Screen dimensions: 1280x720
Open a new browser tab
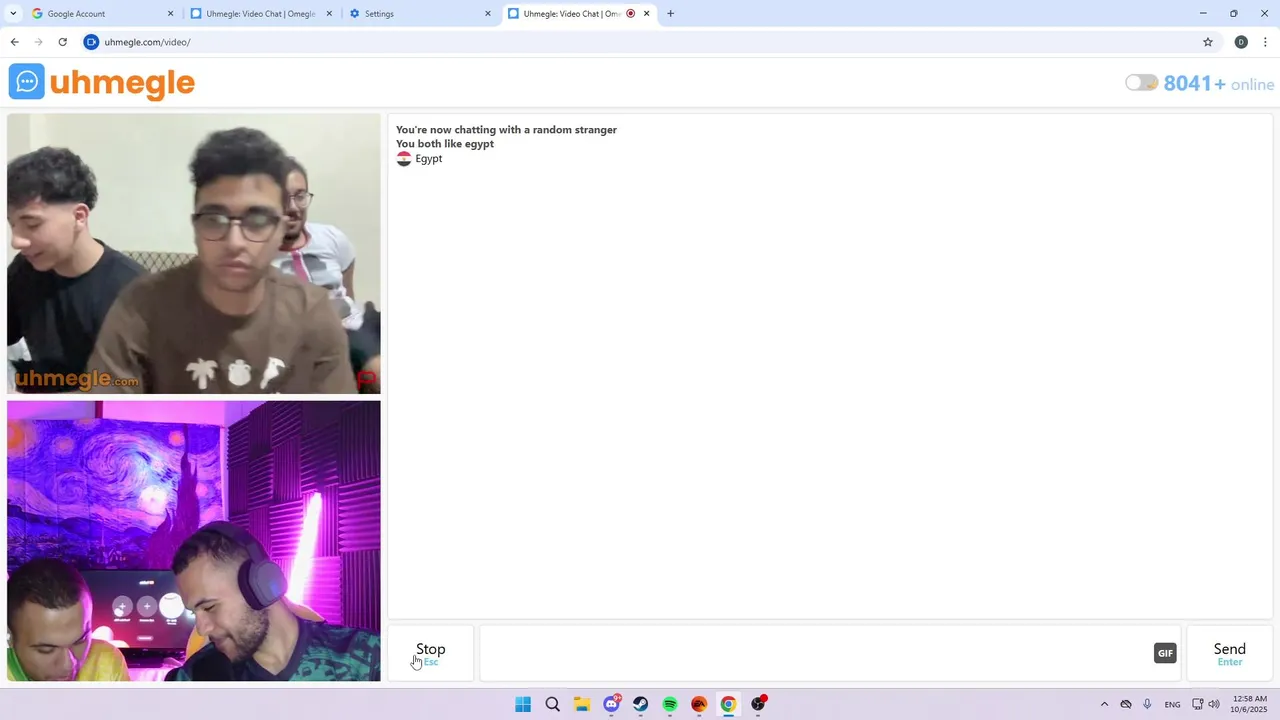click(x=670, y=14)
